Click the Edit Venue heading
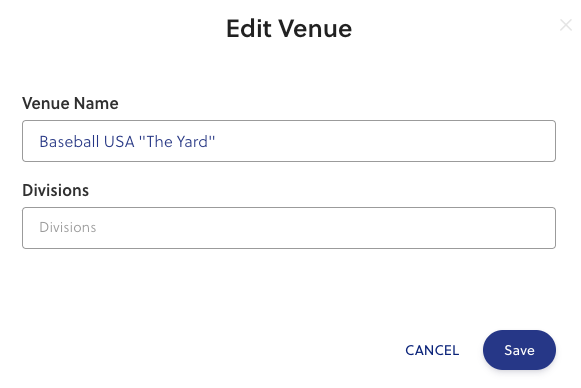 point(289,29)
